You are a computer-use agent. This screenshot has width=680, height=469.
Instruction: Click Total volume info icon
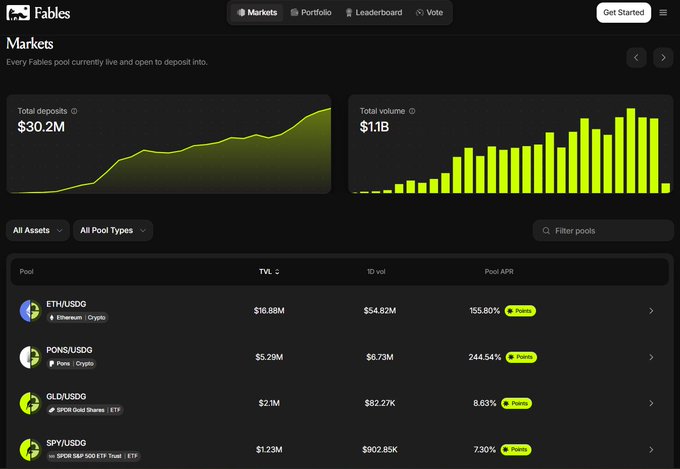click(412, 111)
